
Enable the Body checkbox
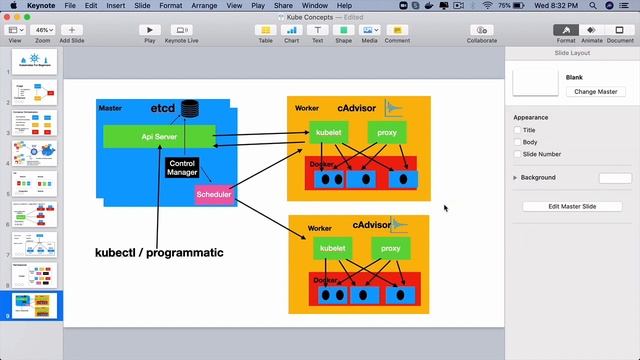[518, 142]
